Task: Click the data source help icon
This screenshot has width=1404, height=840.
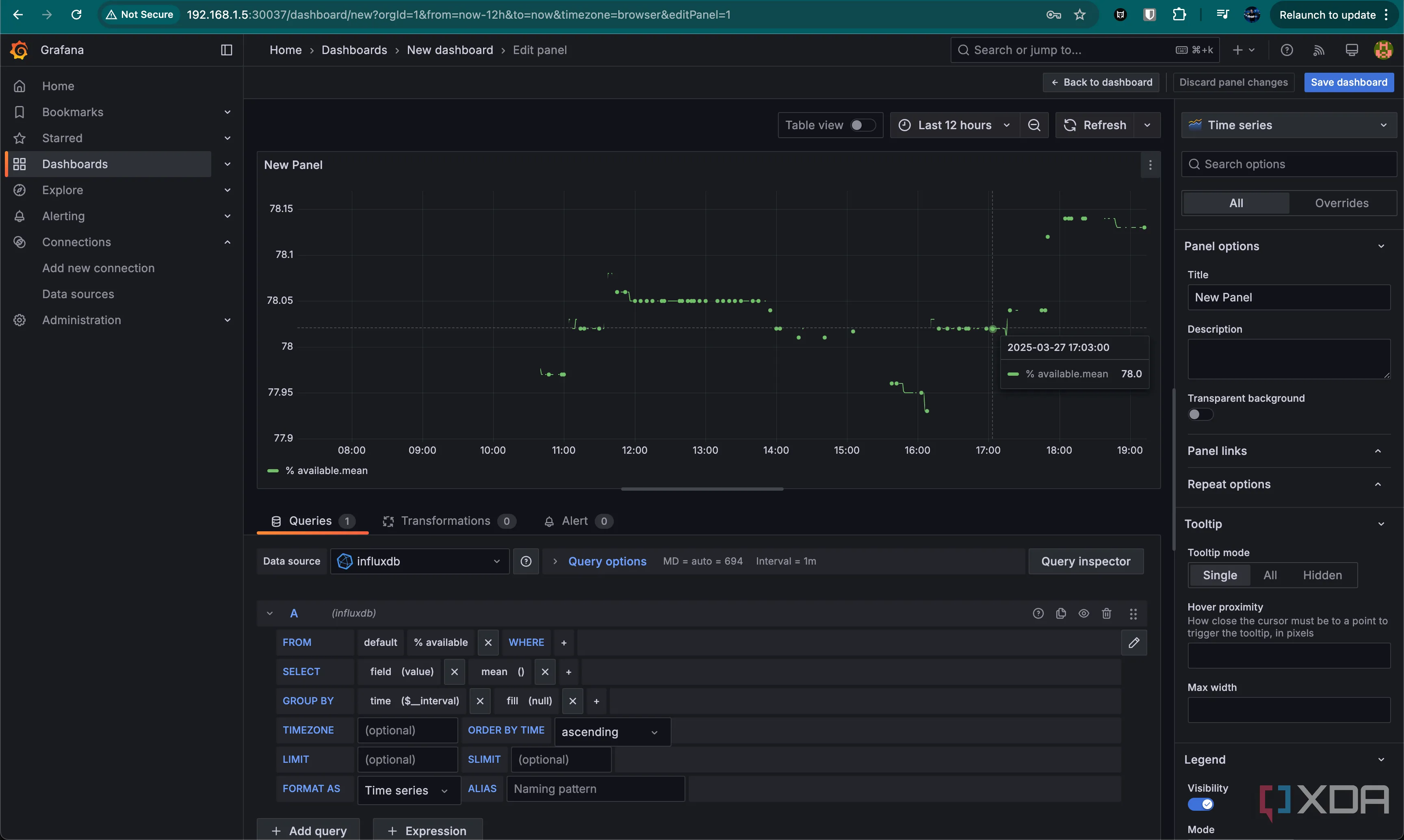Action: pyautogui.click(x=525, y=561)
